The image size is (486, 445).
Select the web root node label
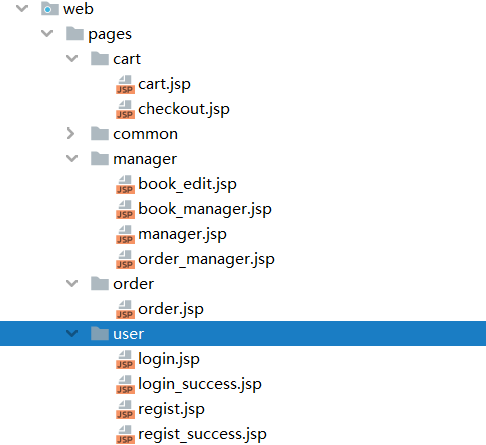click(x=78, y=9)
